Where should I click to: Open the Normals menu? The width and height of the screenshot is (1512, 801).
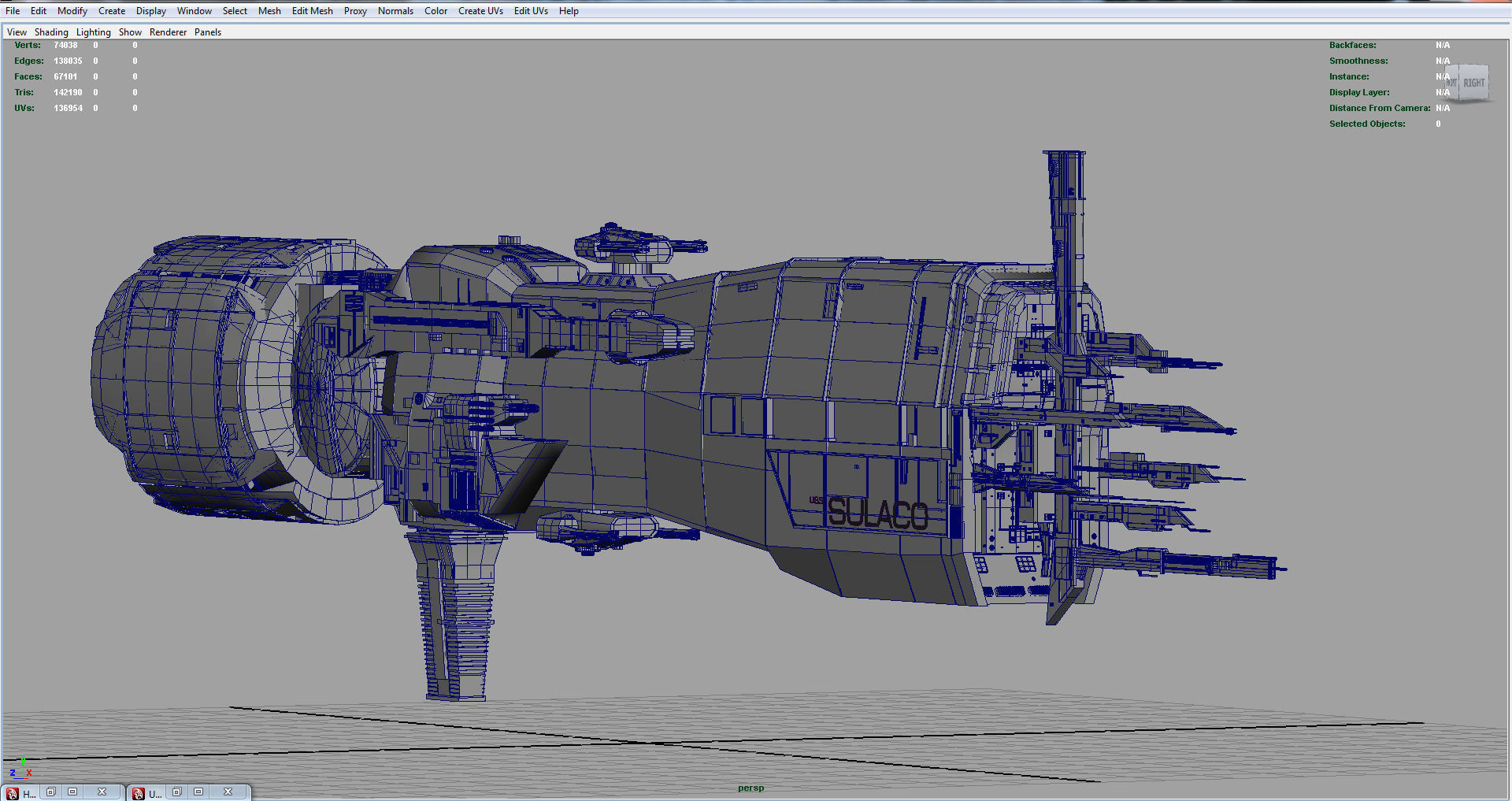pyautogui.click(x=395, y=11)
